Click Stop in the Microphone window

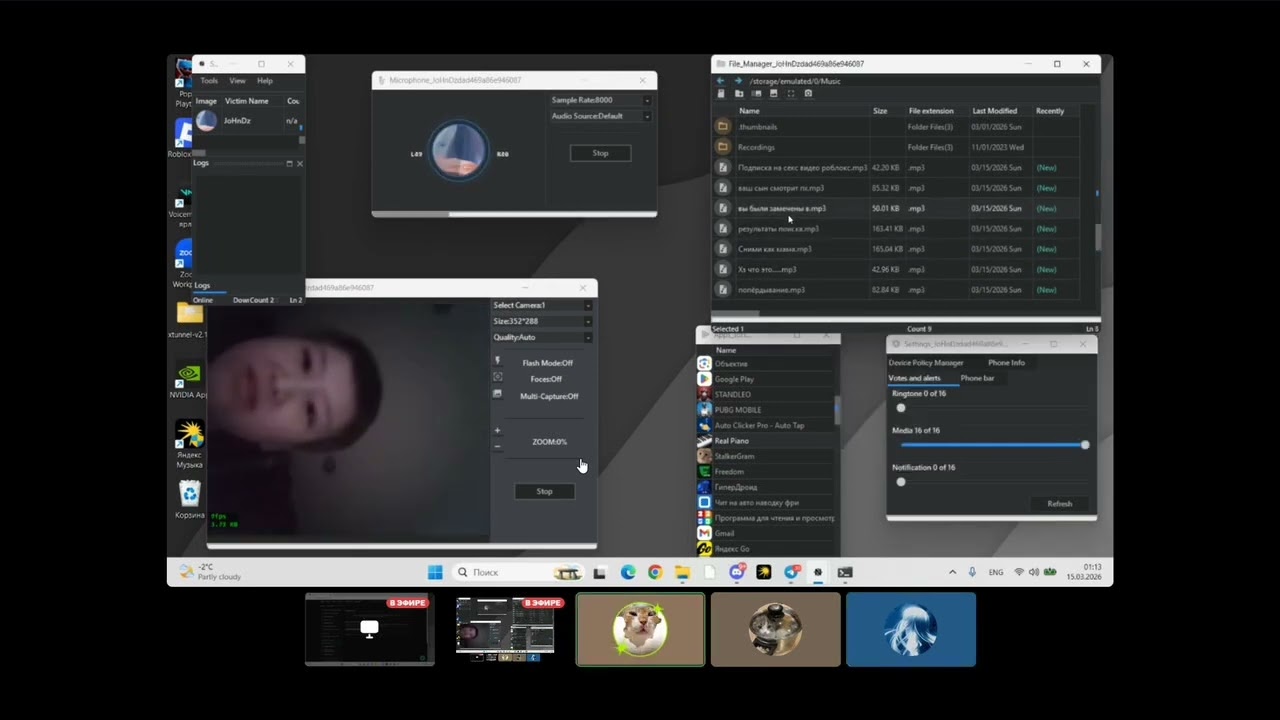(600, 153)
